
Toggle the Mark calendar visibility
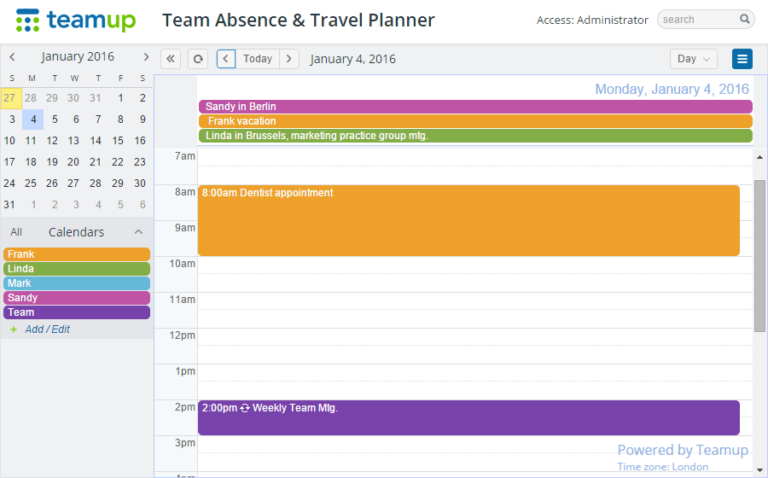tap(76, 283)
